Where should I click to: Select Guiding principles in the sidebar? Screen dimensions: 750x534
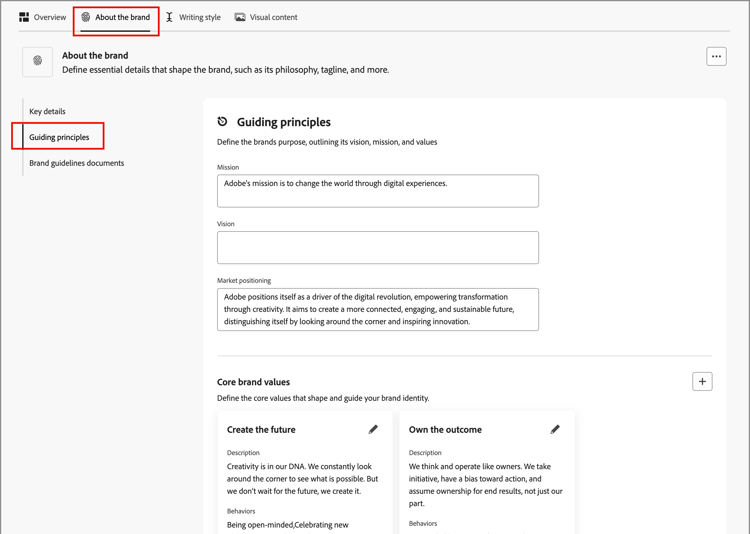[x=59, y=137]
